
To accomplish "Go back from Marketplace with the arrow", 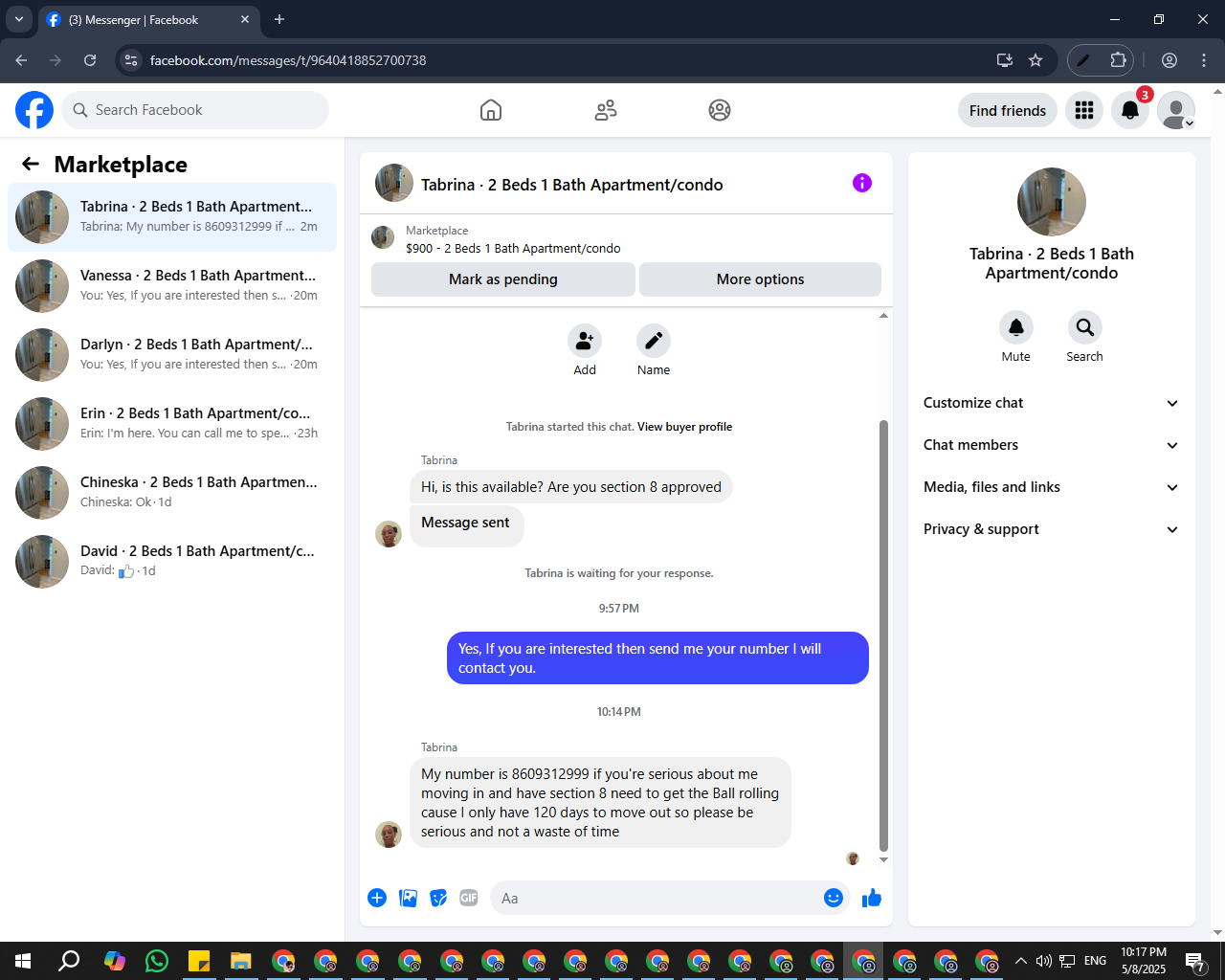I will (x=31, y=164).
